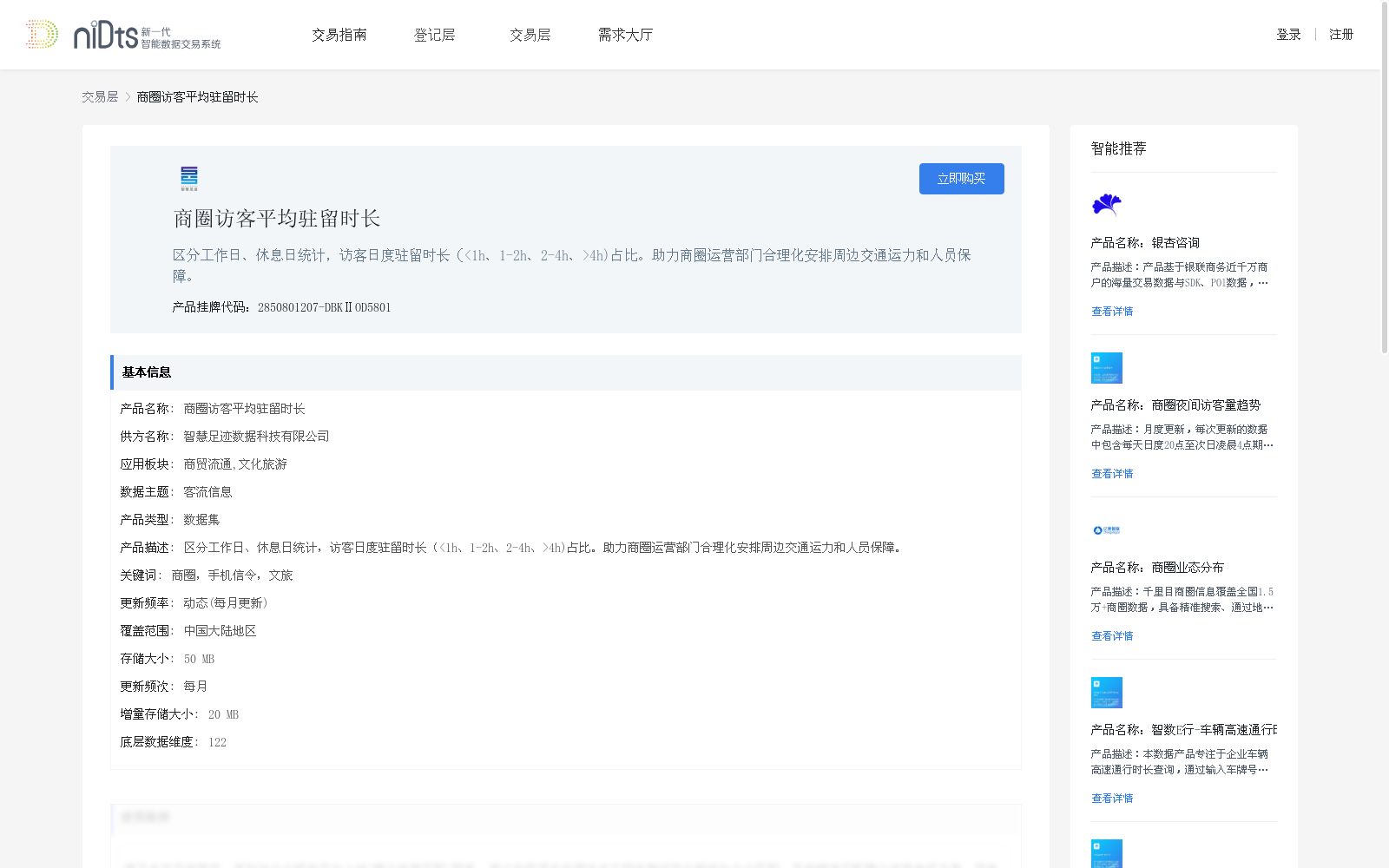Click the 立即购买 button

click(x=962, y=179)
